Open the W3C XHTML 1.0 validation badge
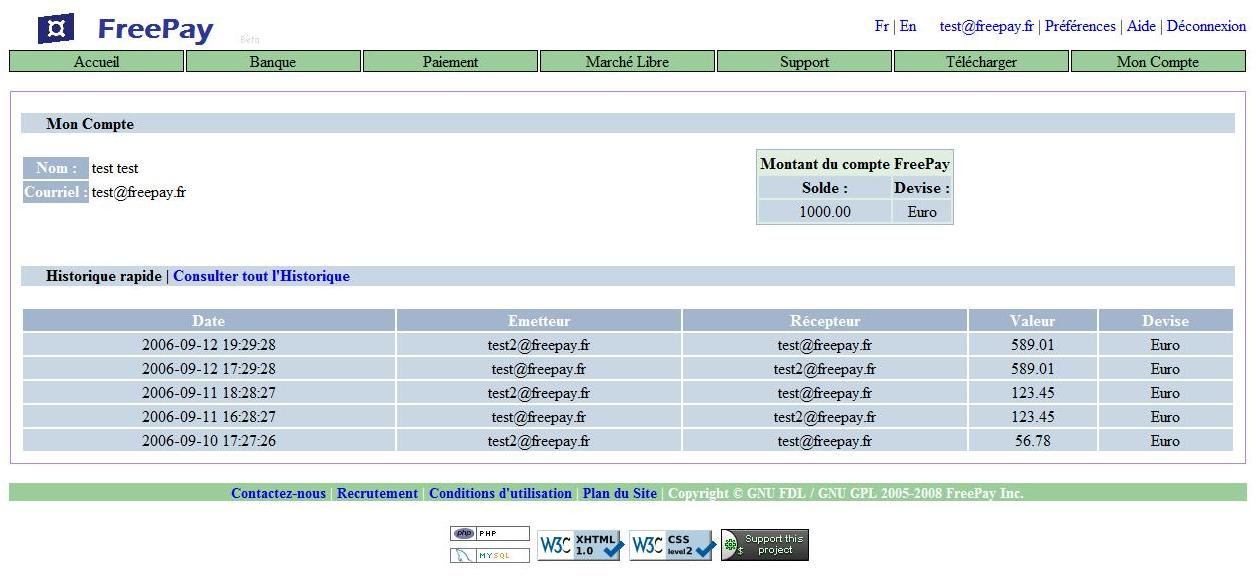 point(581,545)
